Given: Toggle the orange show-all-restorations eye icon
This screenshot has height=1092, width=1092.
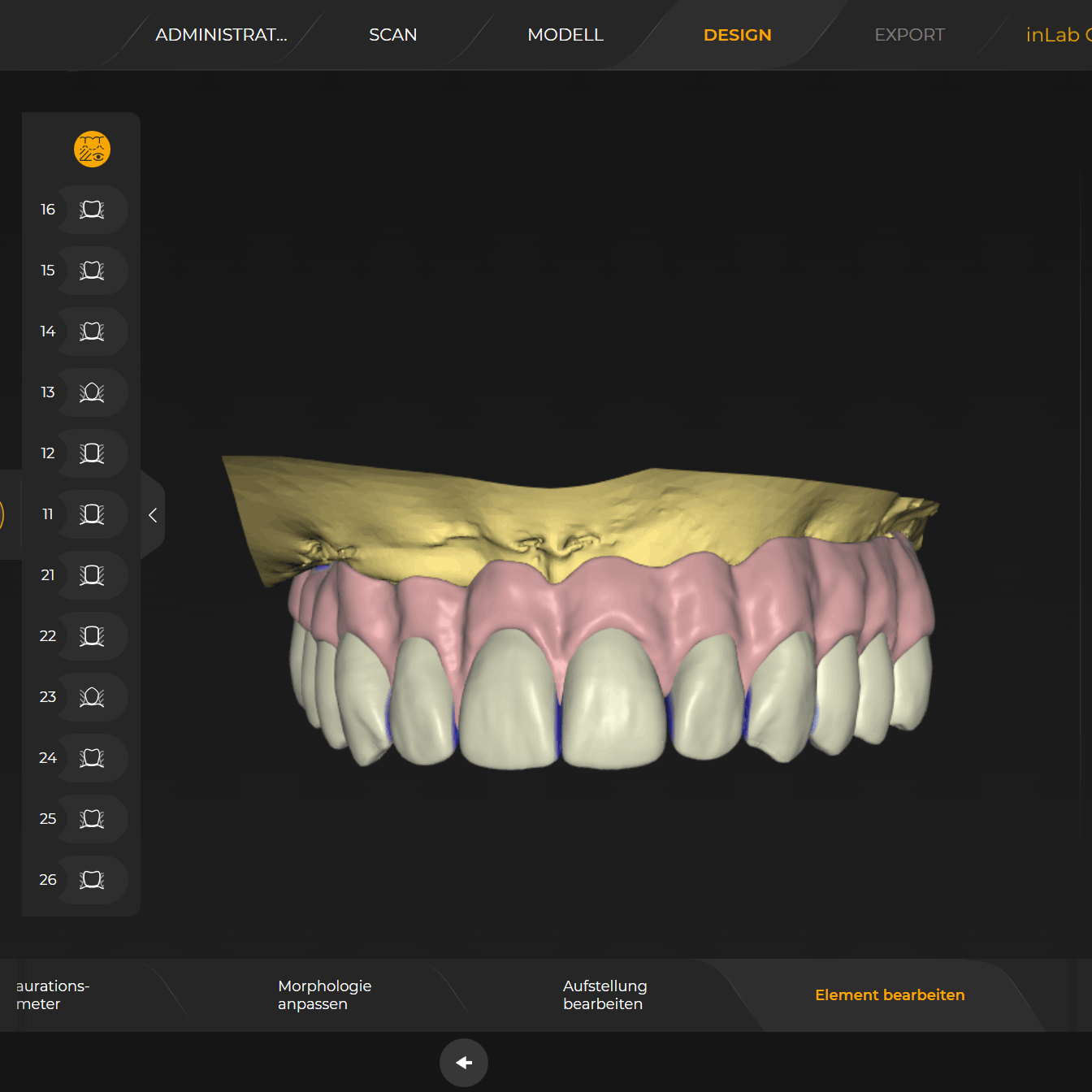Looking at the screenshot, I should click(92, 149).
